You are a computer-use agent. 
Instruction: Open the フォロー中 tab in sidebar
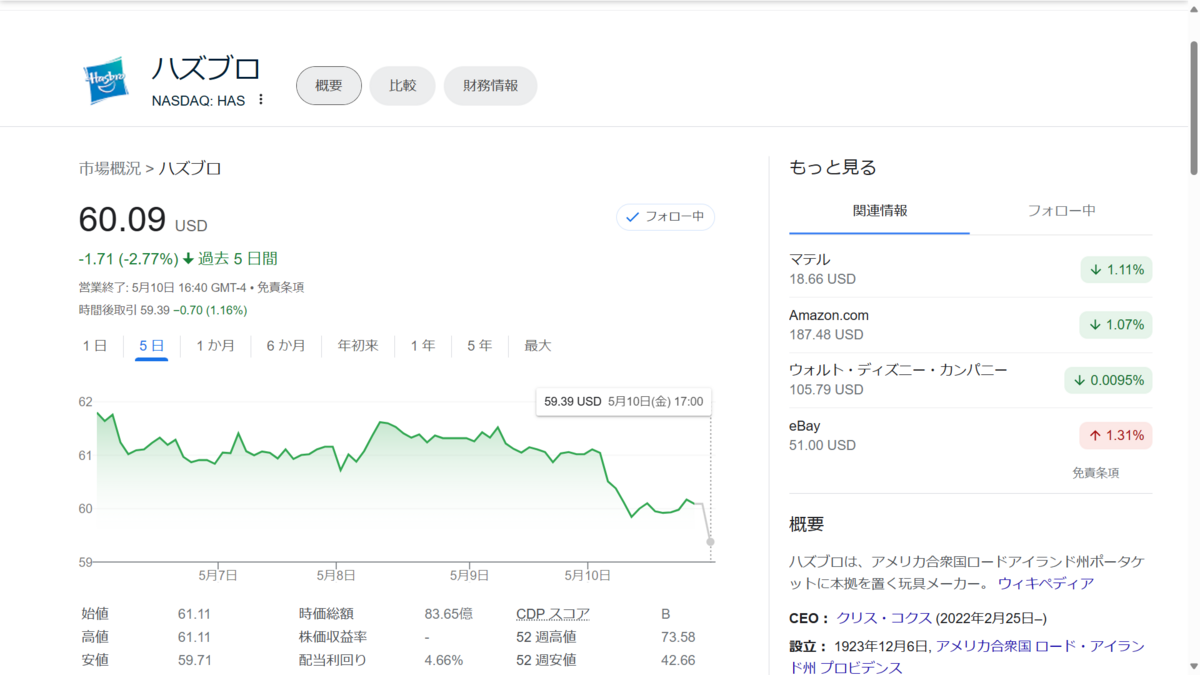tap(1061, 211)
